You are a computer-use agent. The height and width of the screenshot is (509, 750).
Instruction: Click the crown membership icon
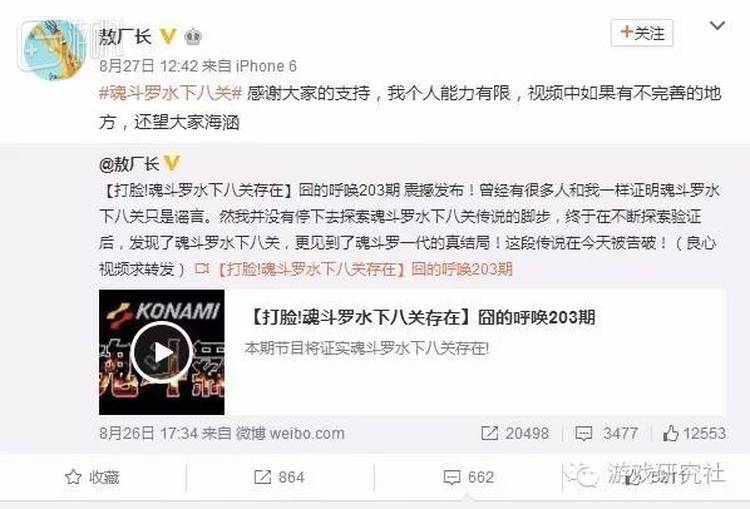(193, 37)
